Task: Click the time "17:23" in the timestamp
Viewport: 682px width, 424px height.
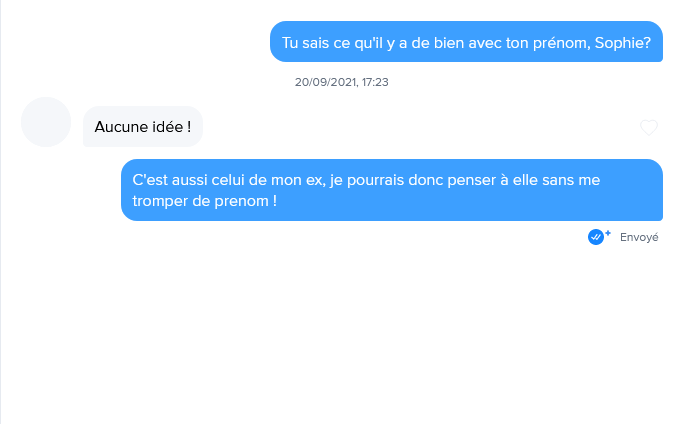Action: coord(374,82)
